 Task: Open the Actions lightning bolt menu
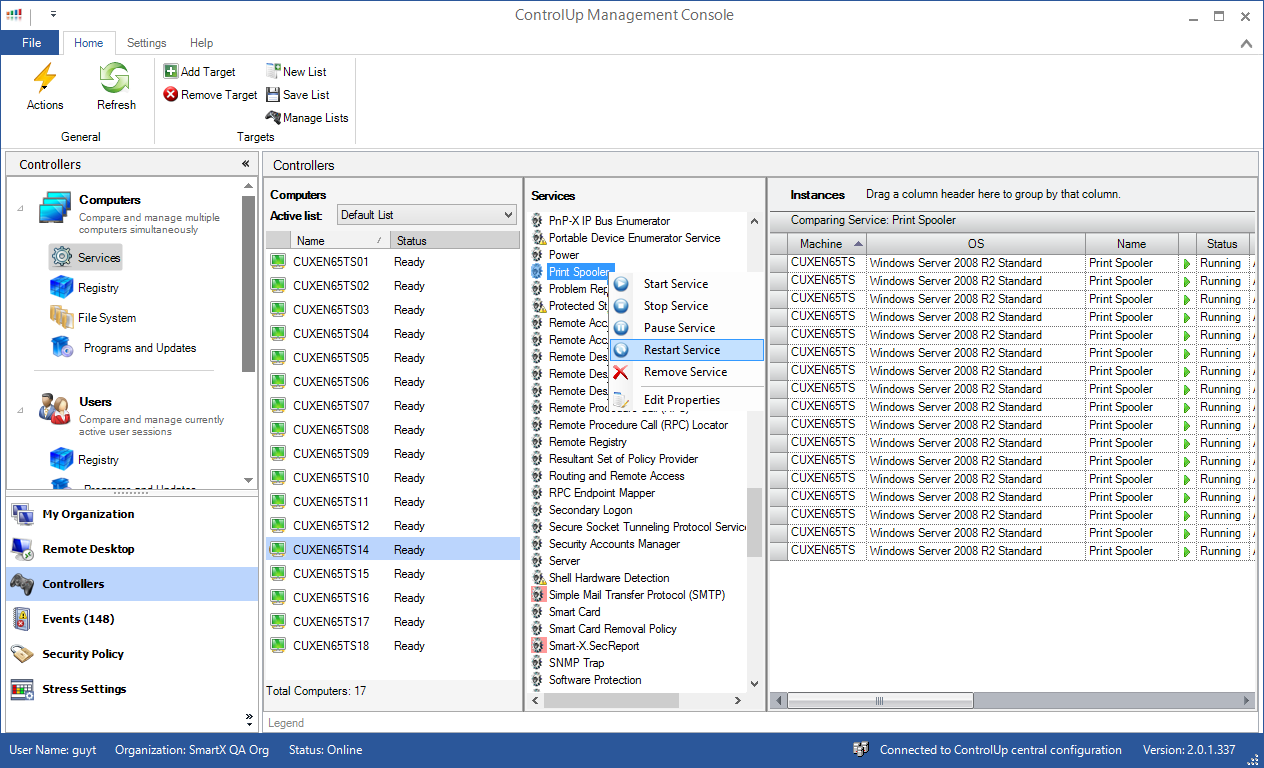pos(45,87)
